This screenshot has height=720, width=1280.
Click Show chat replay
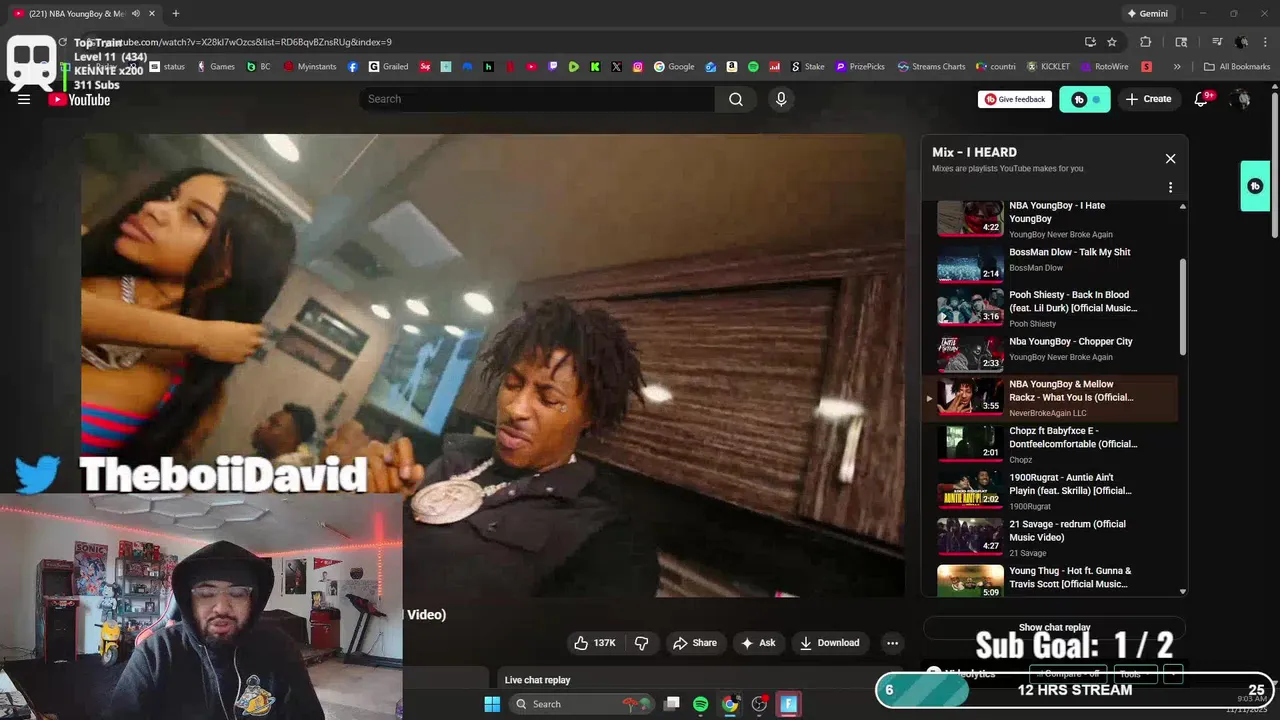1054,627
